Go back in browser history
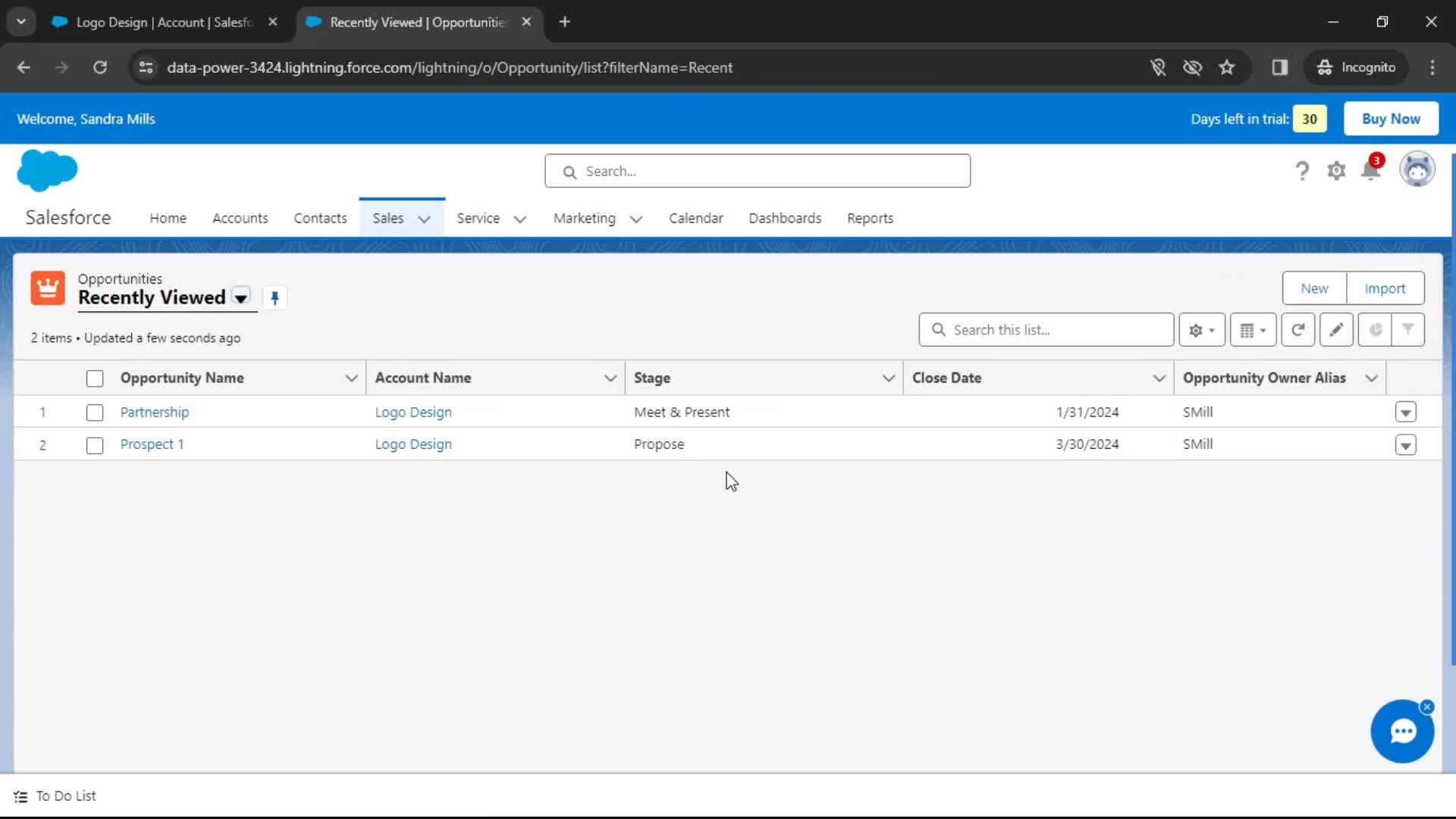The height and width of the screenshot is (819, 1456). coord(24,67)
